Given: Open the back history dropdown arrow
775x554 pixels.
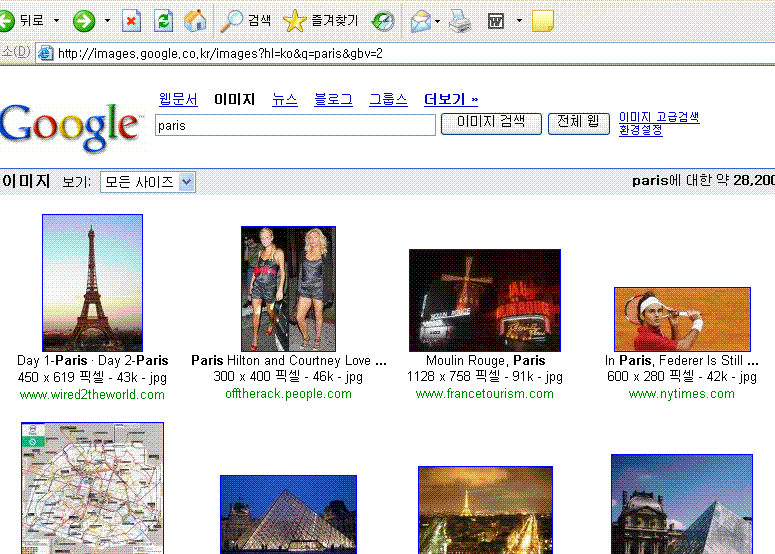Looking at the screenshot, I should [56, 21].
